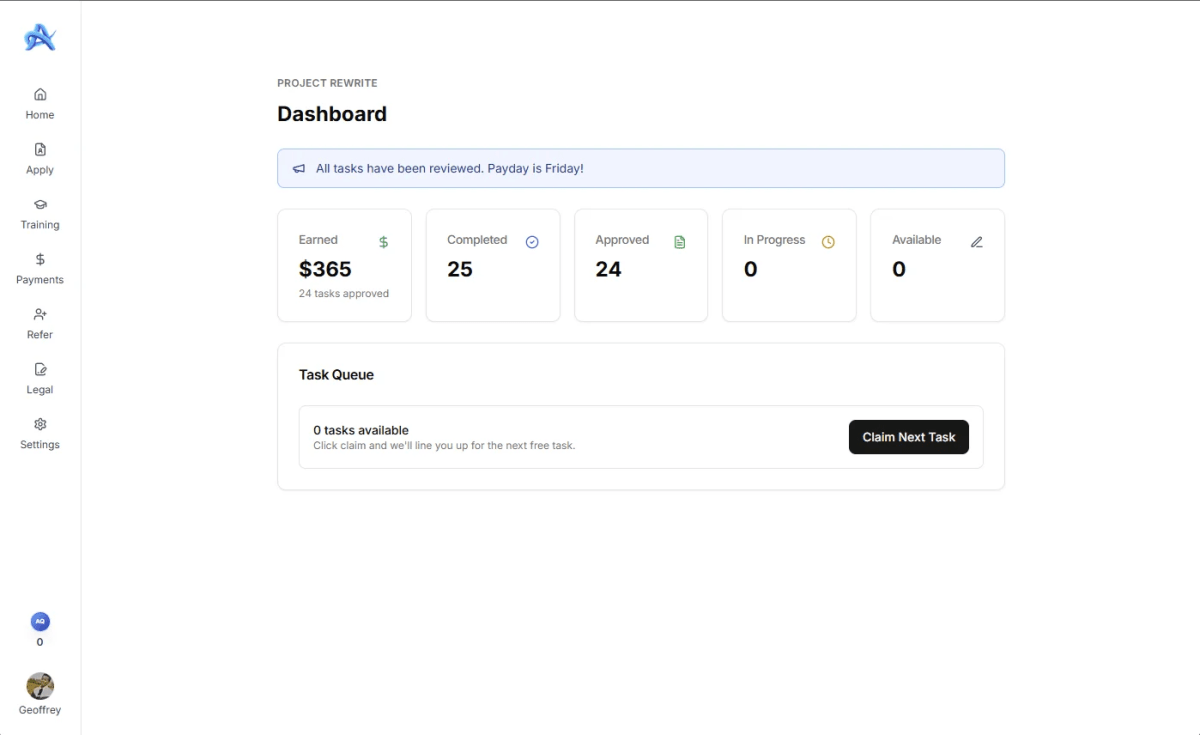
Task: Click the megaphone announcement icon
Action: 299,169
